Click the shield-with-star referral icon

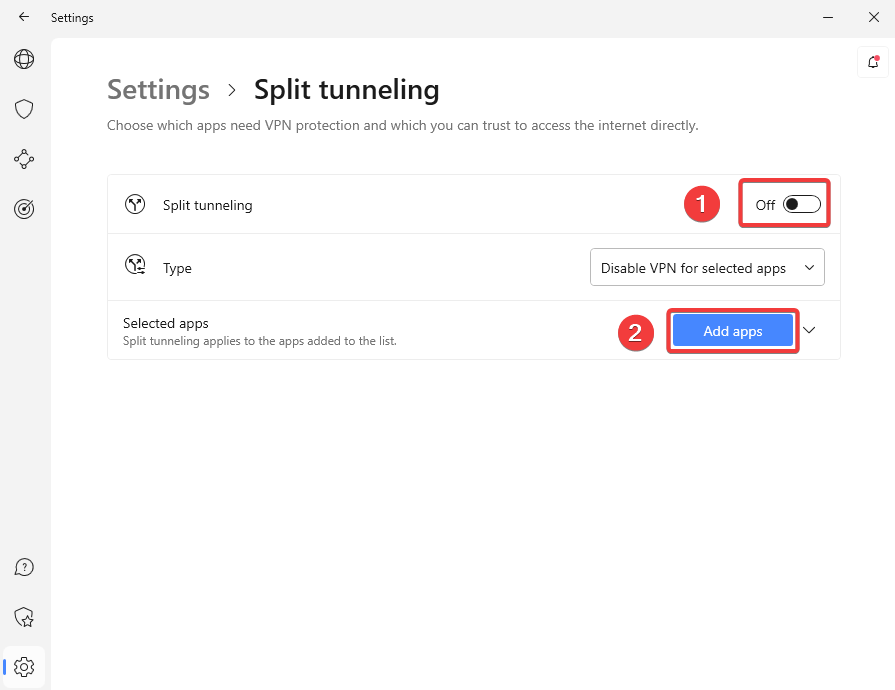click(23, 617)
